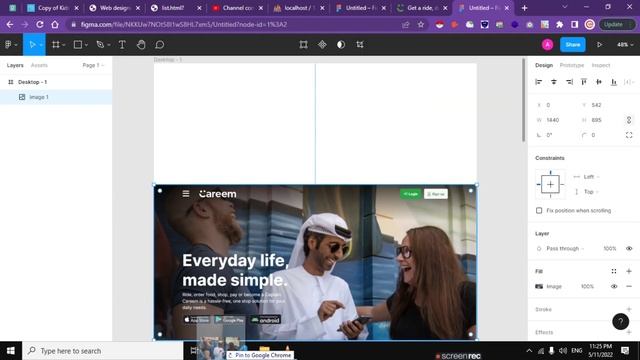Toggle constrain proportions lock icon
This screenshot has height=360, width=640.
point(629,120)
